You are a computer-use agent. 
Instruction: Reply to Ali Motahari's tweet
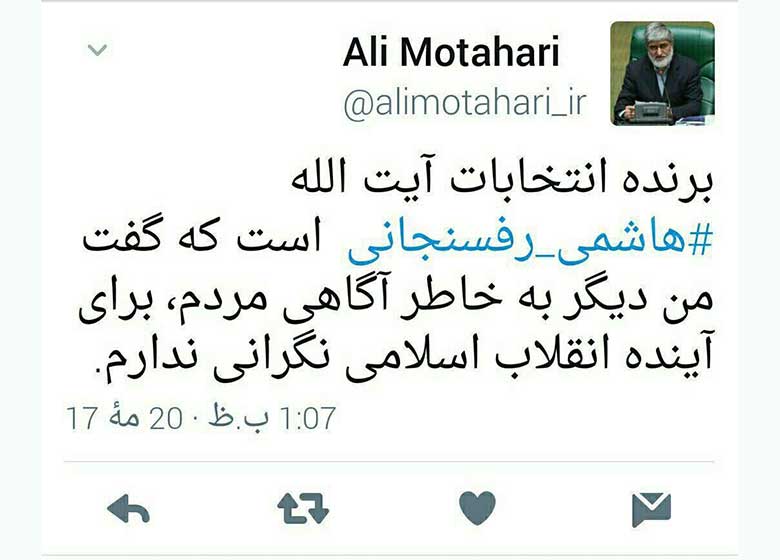click(x=128, y=508)
